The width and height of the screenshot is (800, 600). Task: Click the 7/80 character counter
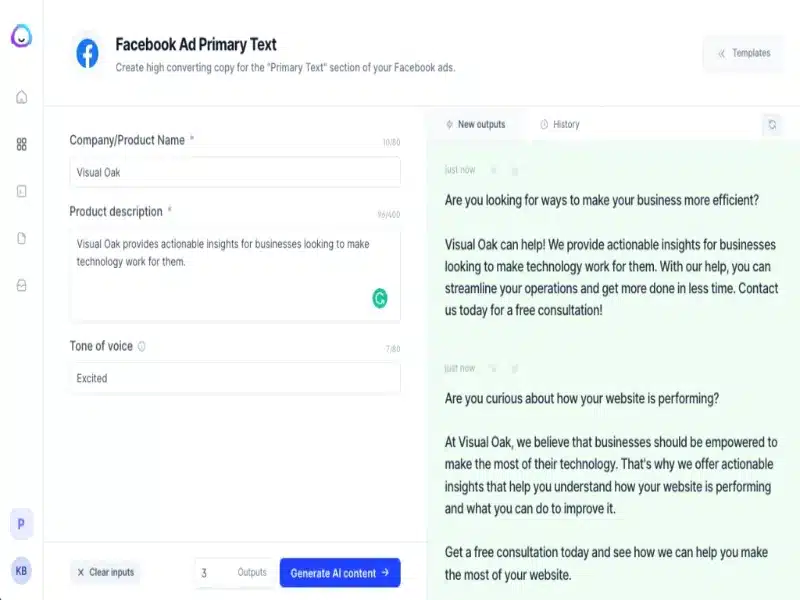point(393,349)
